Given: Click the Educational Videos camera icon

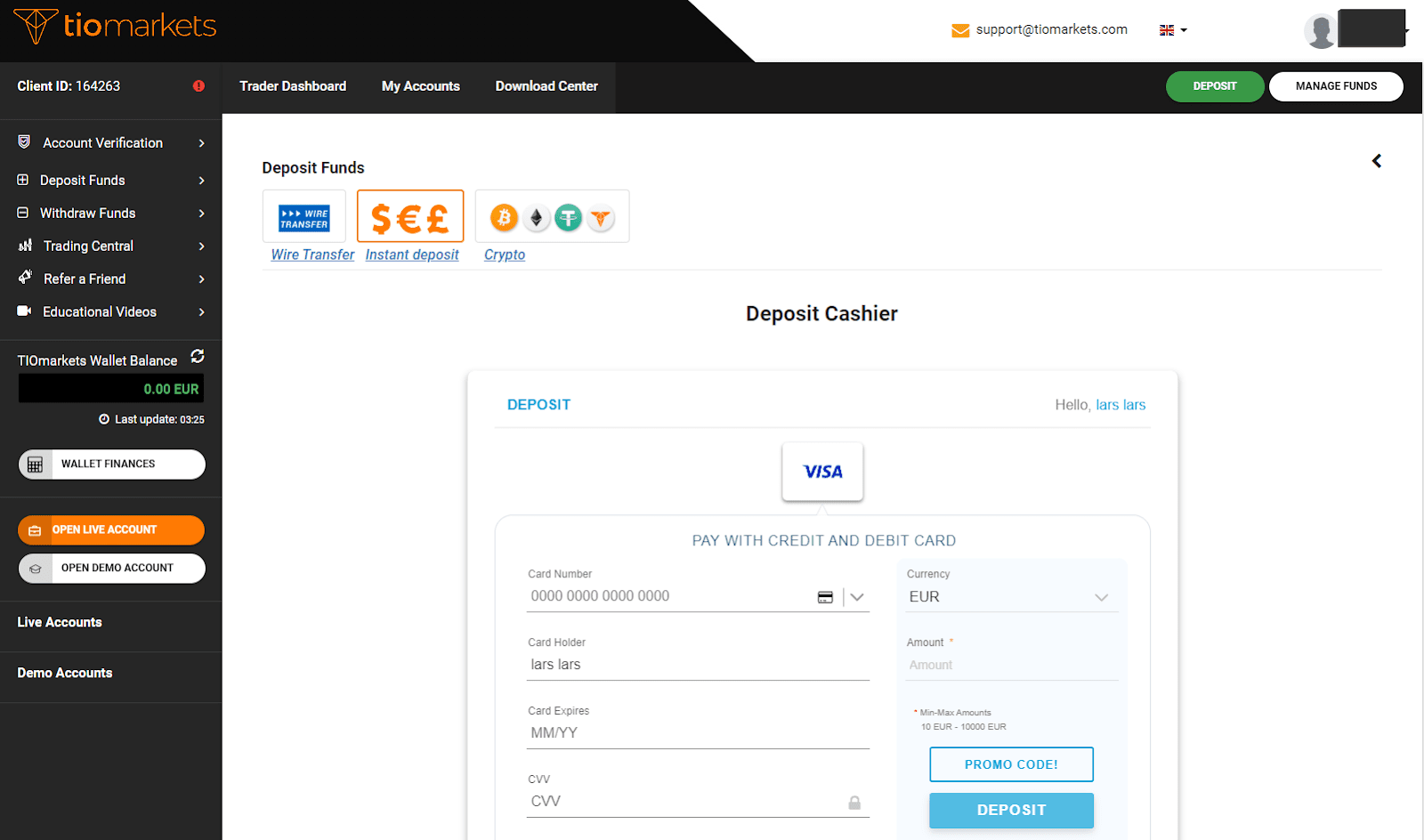Looking at the screenshot, I should coord(25,311).
